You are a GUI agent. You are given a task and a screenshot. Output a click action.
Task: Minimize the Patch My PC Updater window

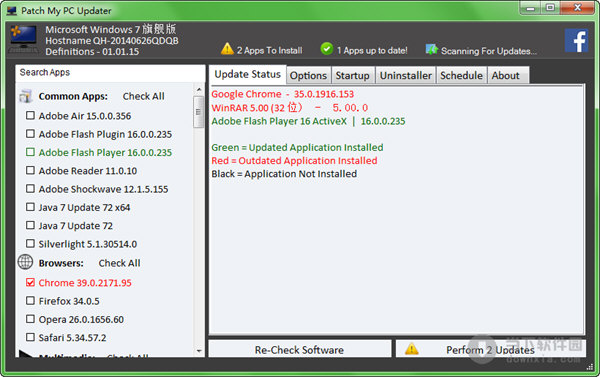pos(530,8)
